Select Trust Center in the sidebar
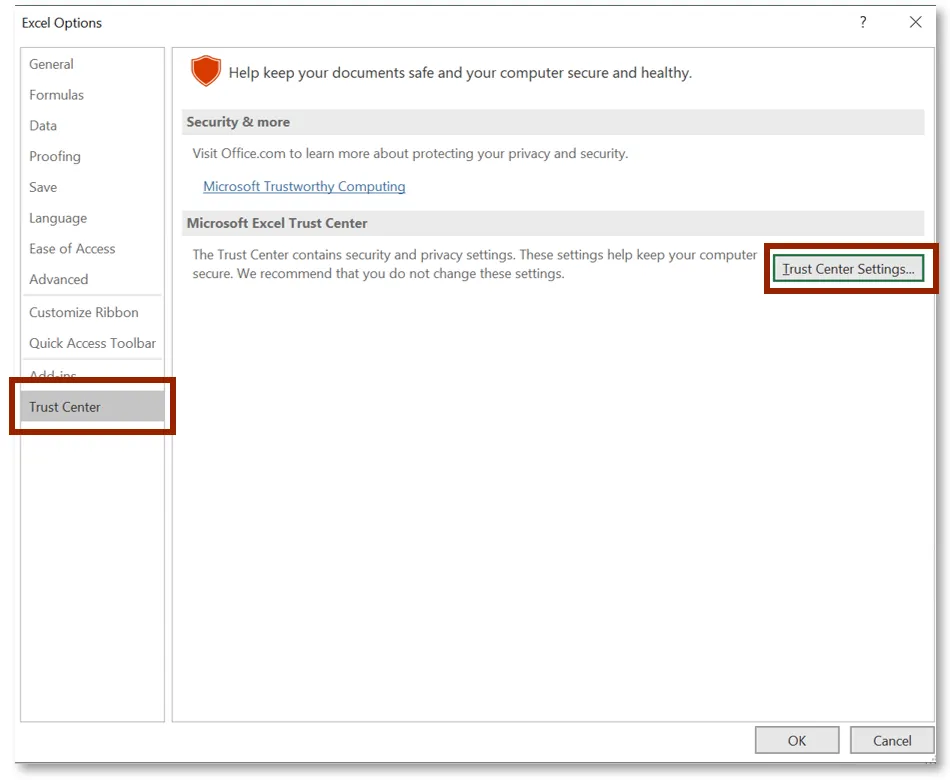Image resolution: width=950 pixels, height=780 pixels. click(x=65, y=407)
